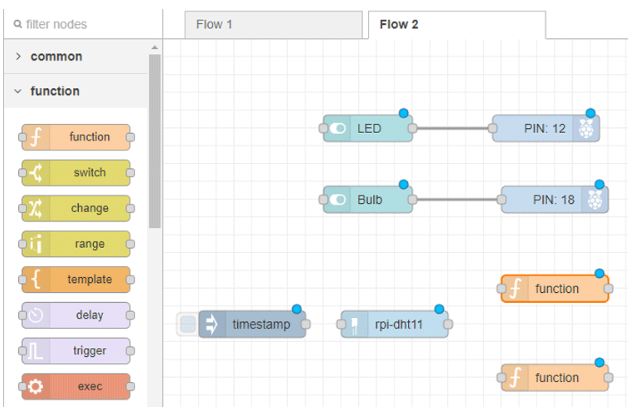Click the rpi-dht11 sensor node icon
Viewport: 642px width, 419px height.
(x=355, y=325)
